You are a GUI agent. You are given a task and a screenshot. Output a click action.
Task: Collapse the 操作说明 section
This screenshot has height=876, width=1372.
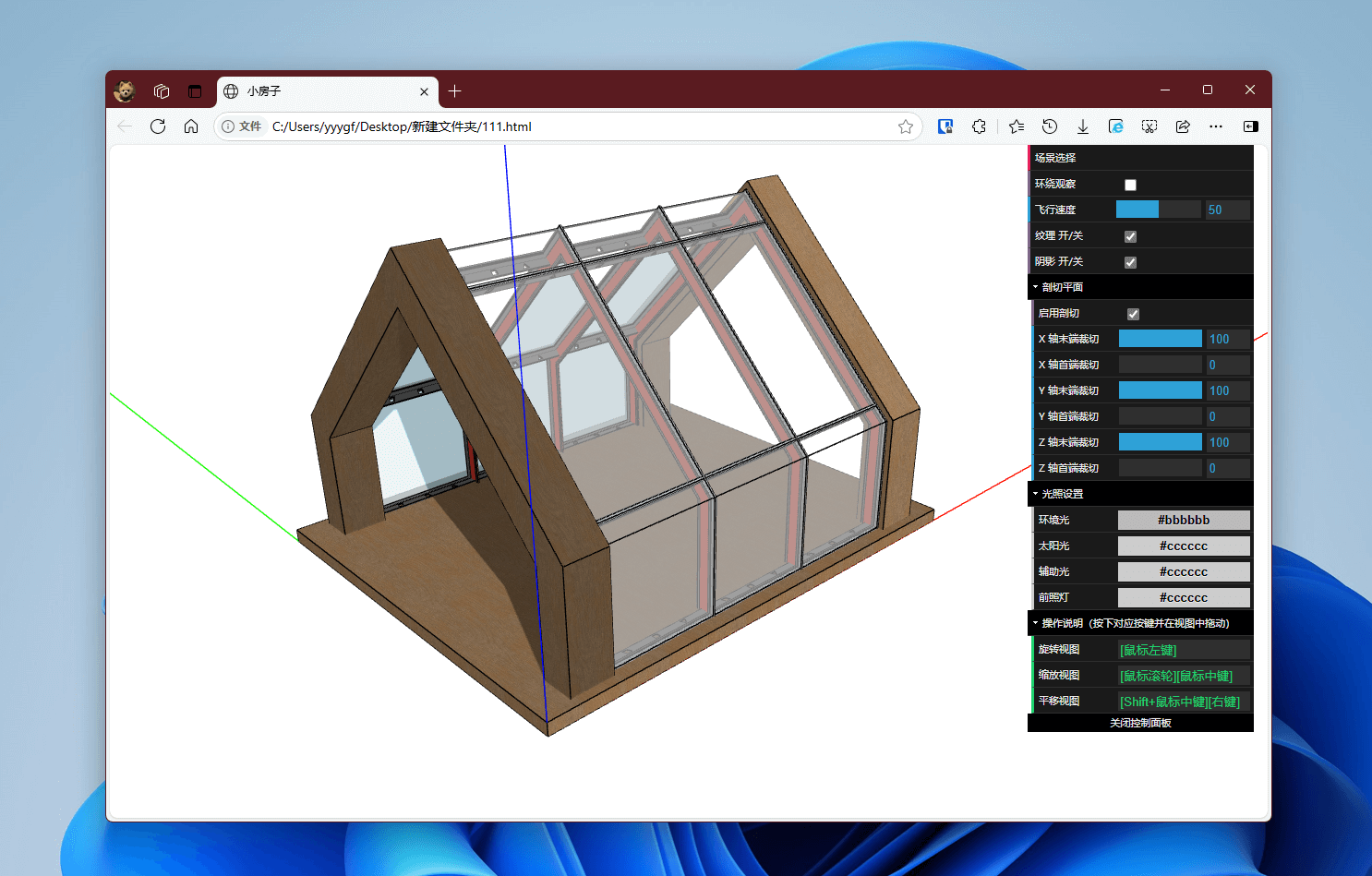pyautogui.click(x=1134, y=623)
